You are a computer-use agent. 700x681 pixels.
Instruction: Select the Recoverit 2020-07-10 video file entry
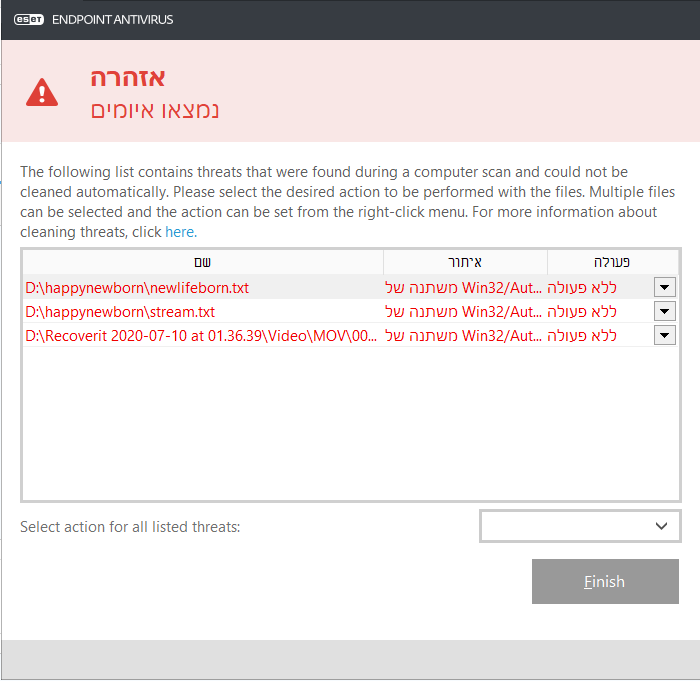coord(201,335)
